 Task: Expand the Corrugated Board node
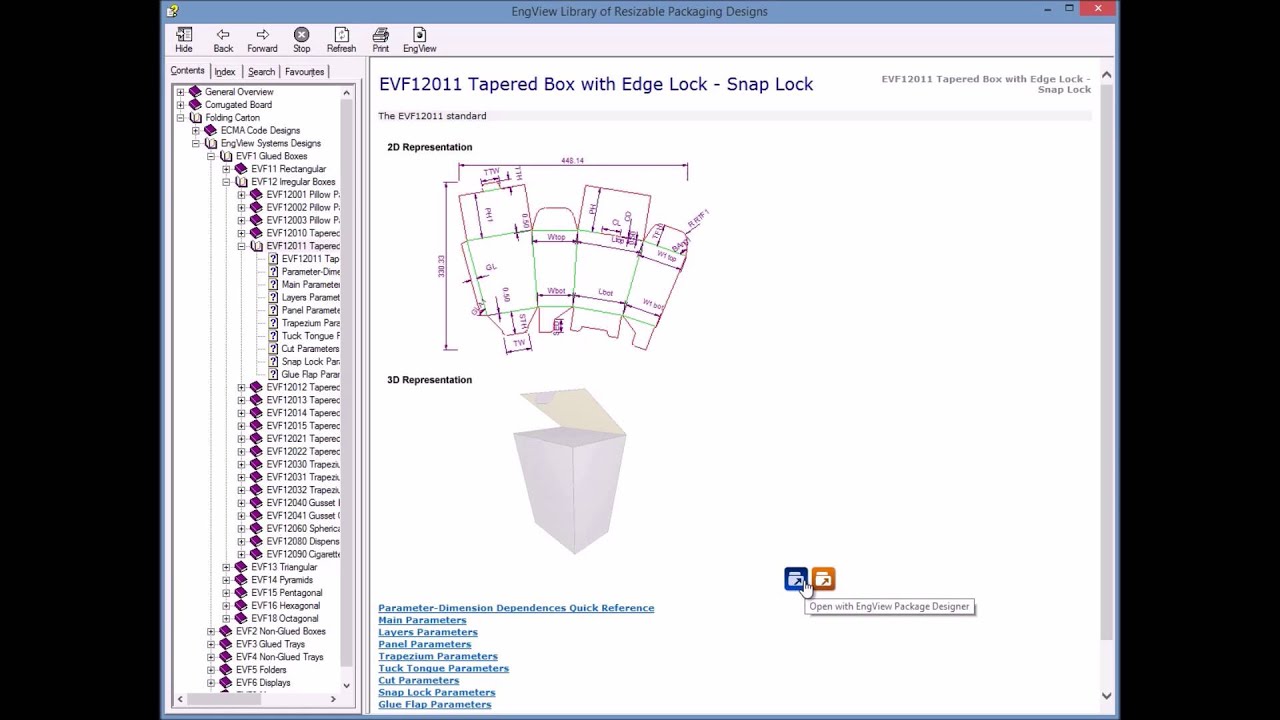pos(180,105)
